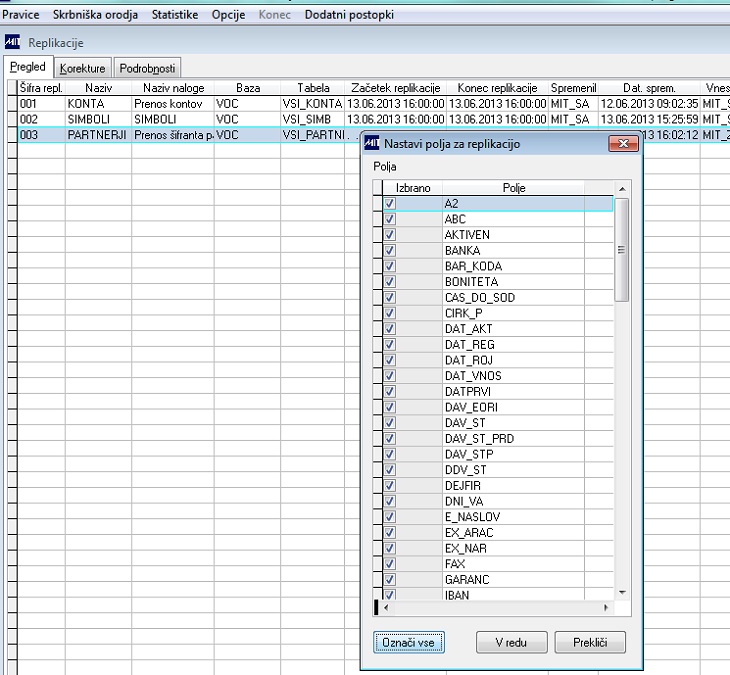Image resolution: width=730 pixels, height=675 pixels.
Task: Open the Dodatni postopki menu
Action: [349, 15]
